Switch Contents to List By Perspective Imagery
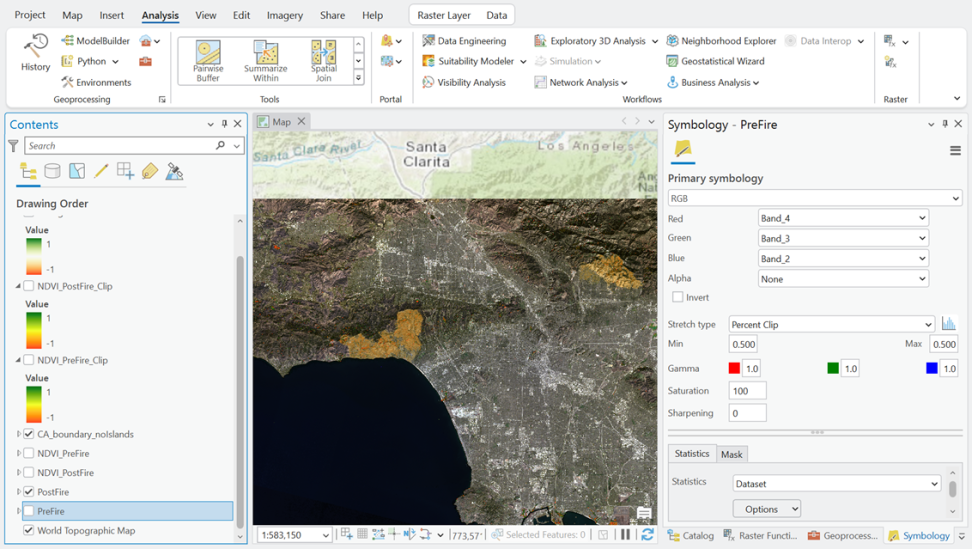 174,172
